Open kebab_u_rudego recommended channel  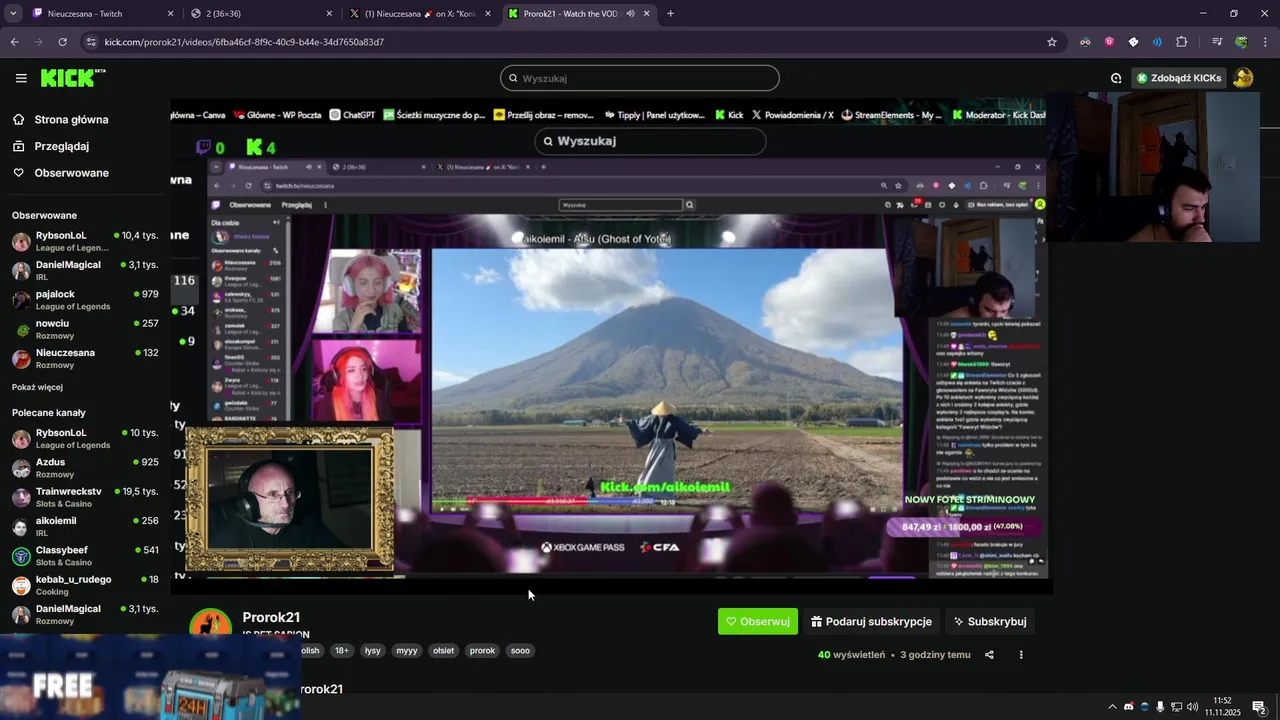(85, 585)
